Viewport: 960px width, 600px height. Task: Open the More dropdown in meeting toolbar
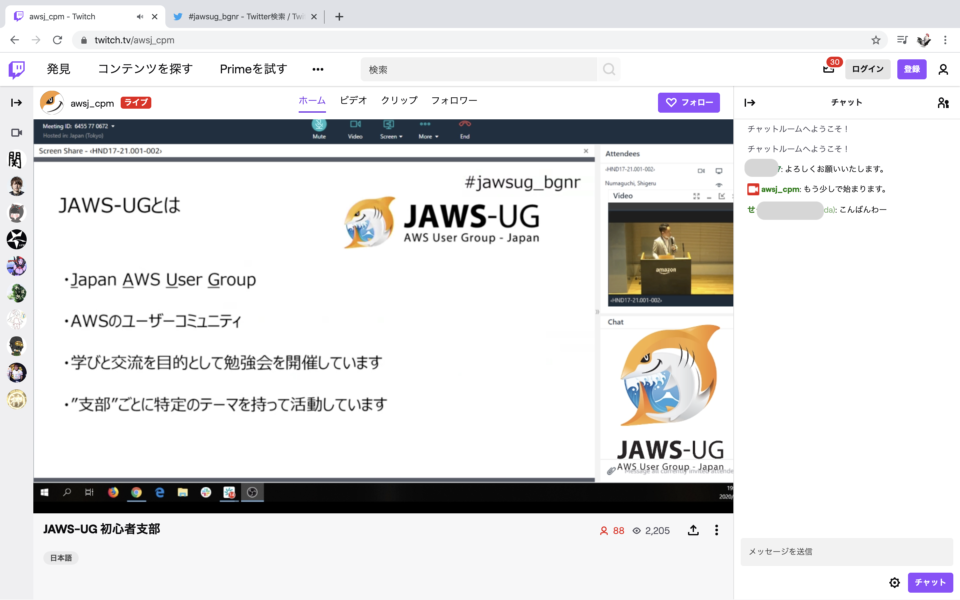coord(428,129)
